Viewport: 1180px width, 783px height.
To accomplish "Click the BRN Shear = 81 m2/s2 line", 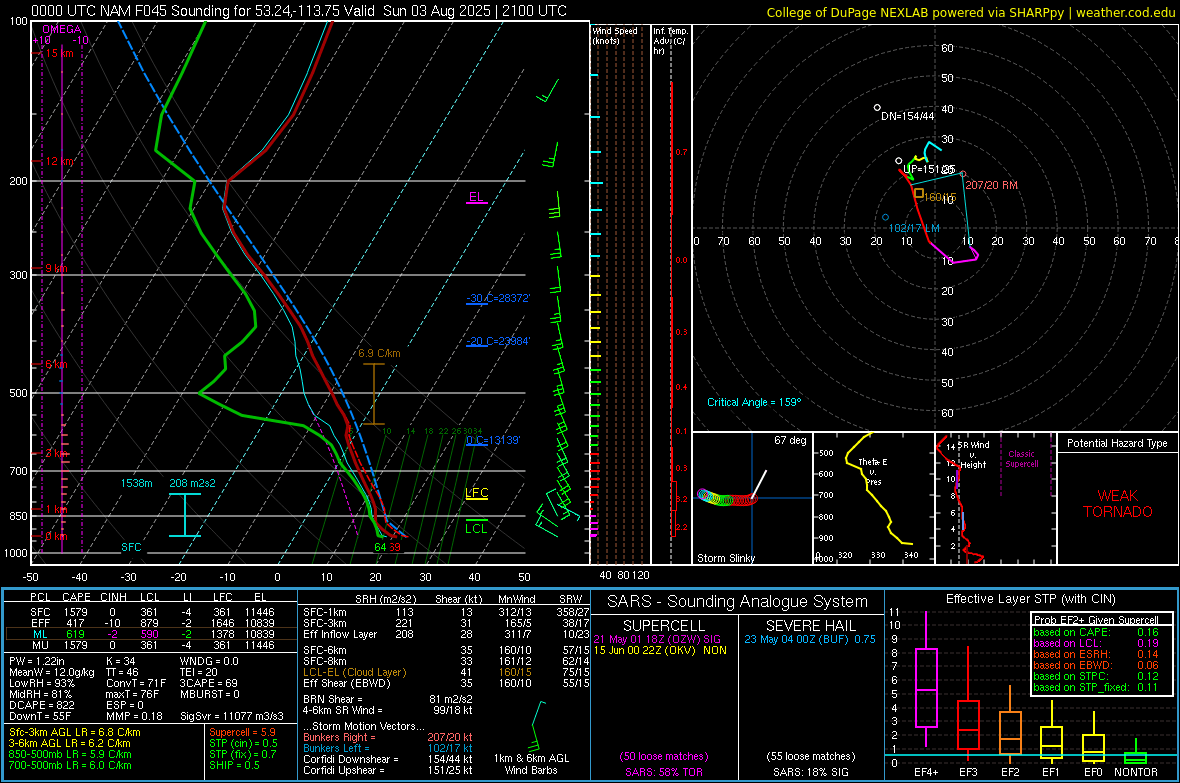I will click(388, 699).
